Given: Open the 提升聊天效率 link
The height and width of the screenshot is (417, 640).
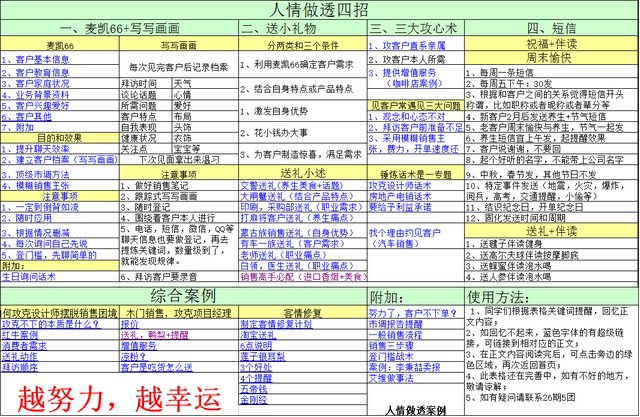Looking at the screenshot, I should coord(35,149).
